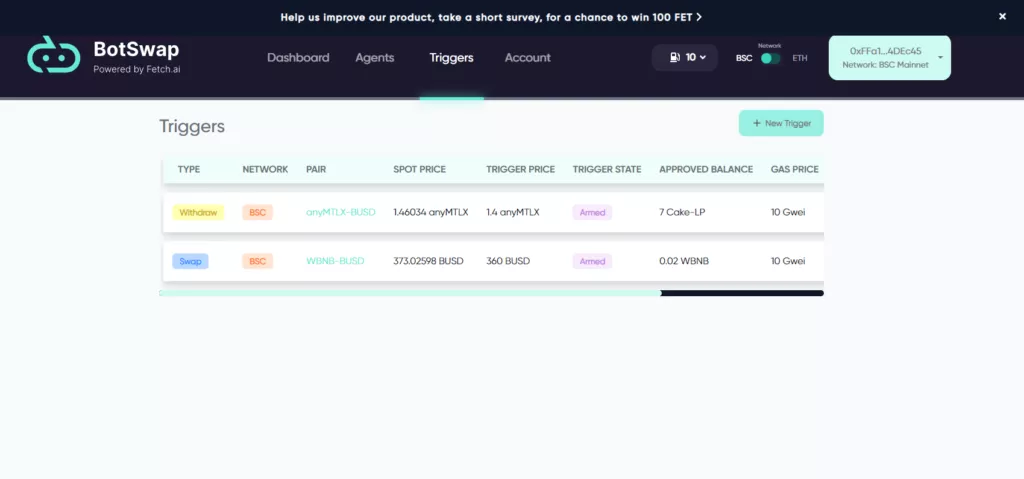Image resolution: width=1024 pixels, height=479 pixels.
Task: Click the Triggers page heading
Action: (x=192, y=126)
